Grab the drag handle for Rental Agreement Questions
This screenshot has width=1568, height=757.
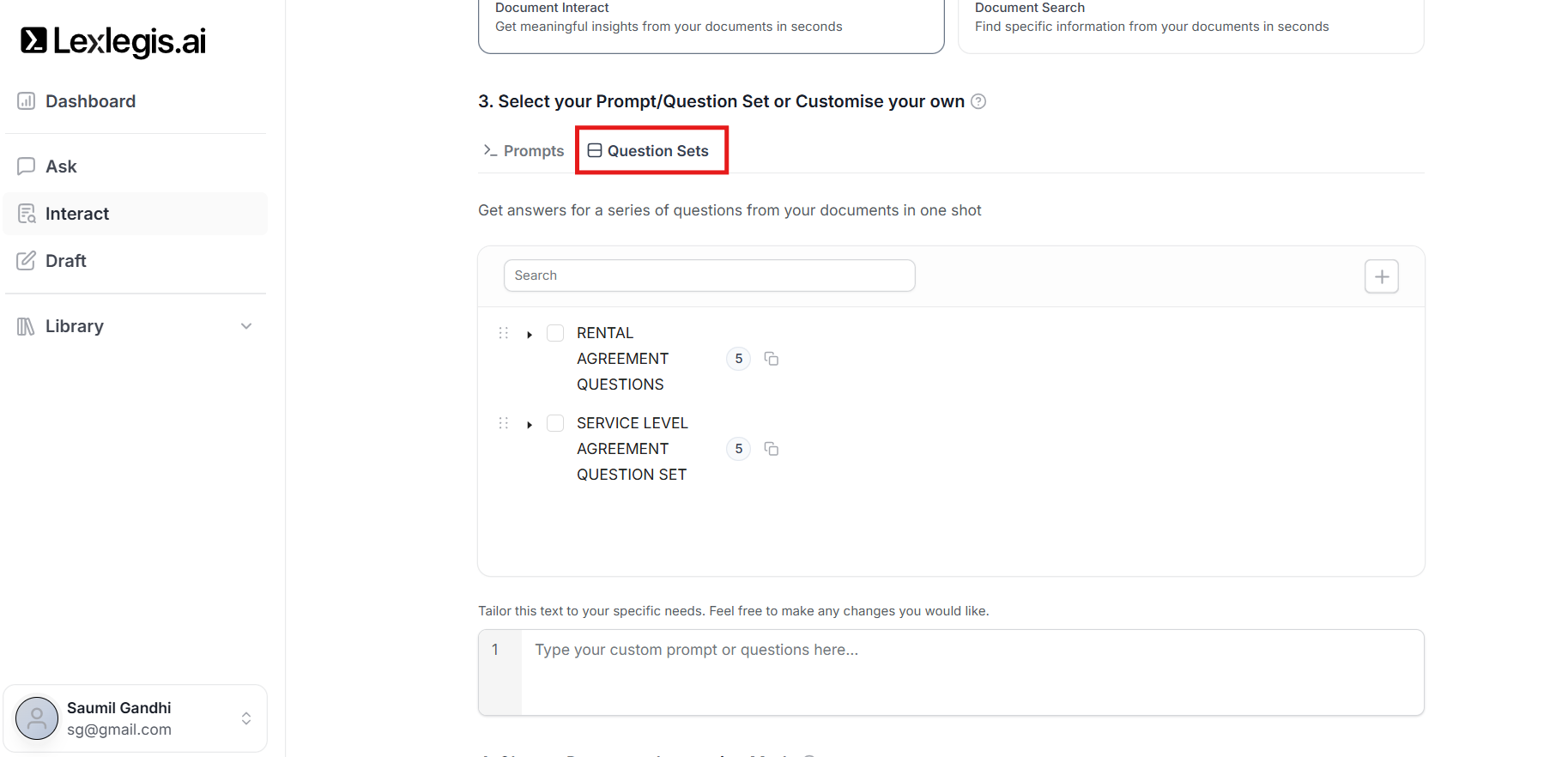pyautogui.click(x=504, y=333)
